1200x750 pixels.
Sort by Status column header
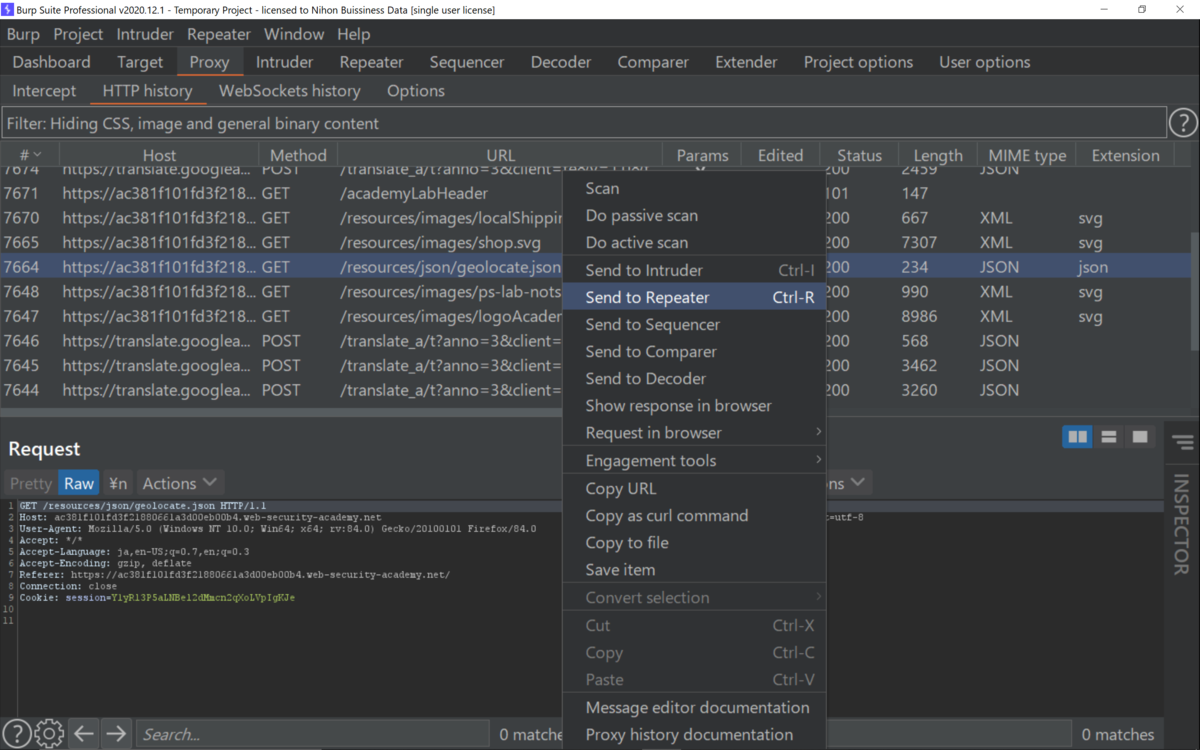(859, 155)
